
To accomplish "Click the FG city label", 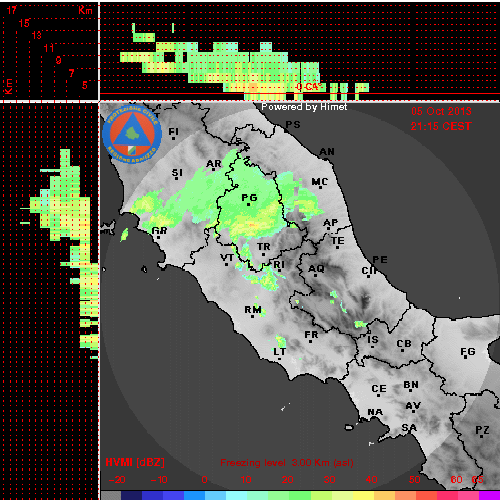I will (x=467, y=351).
